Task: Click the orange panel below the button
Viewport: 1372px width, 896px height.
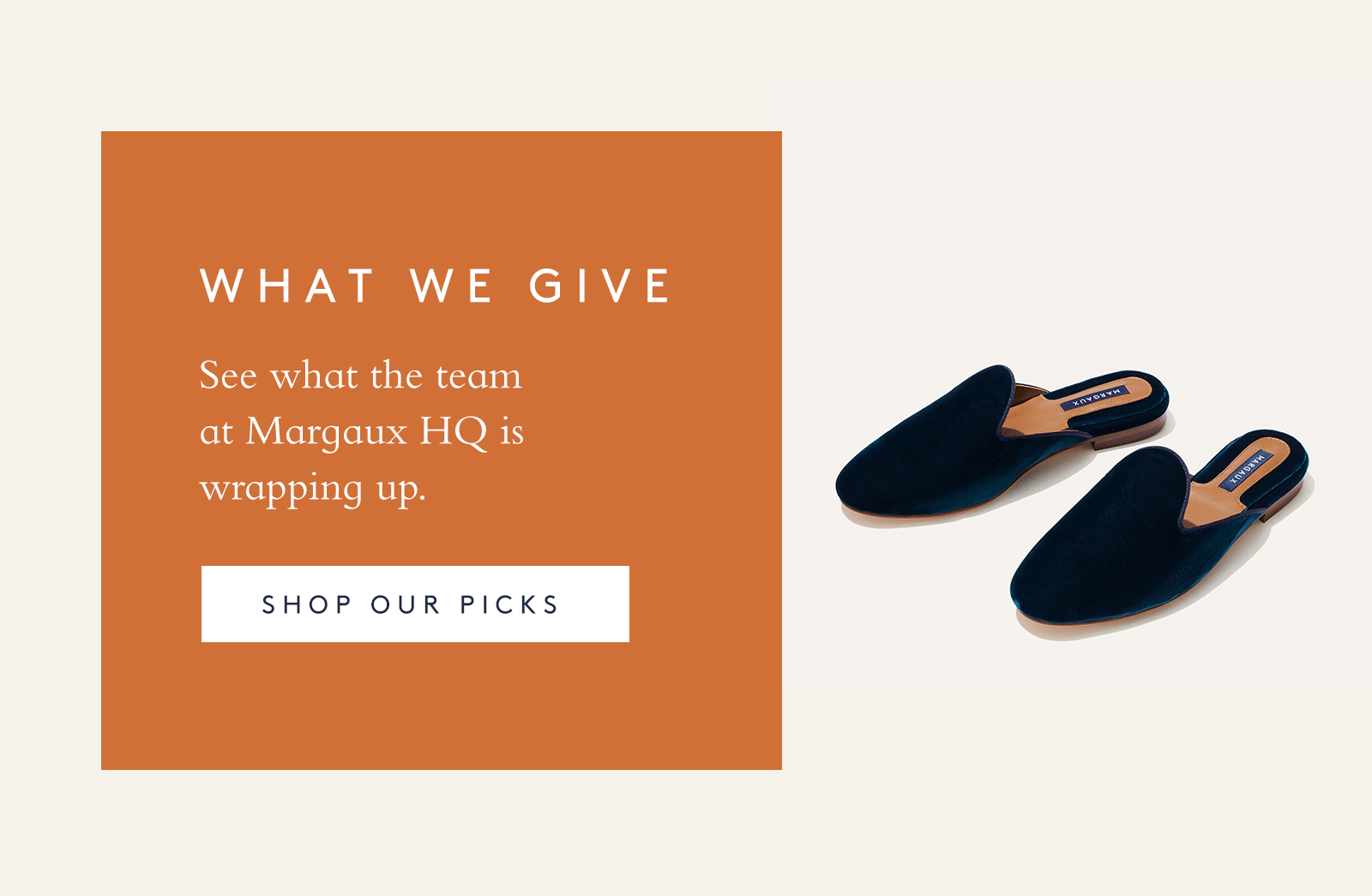Action: pos(441,705)
